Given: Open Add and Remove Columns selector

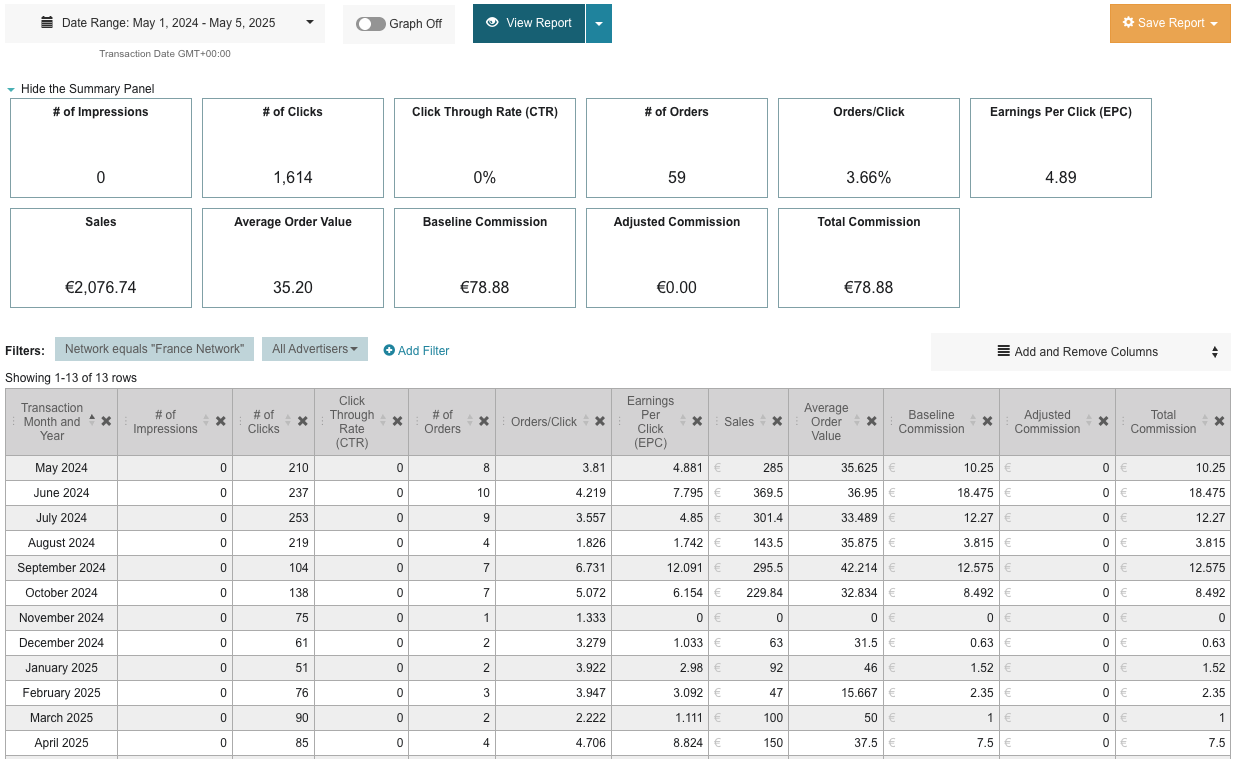Looking at the screenshot, I should point(1081,352).
